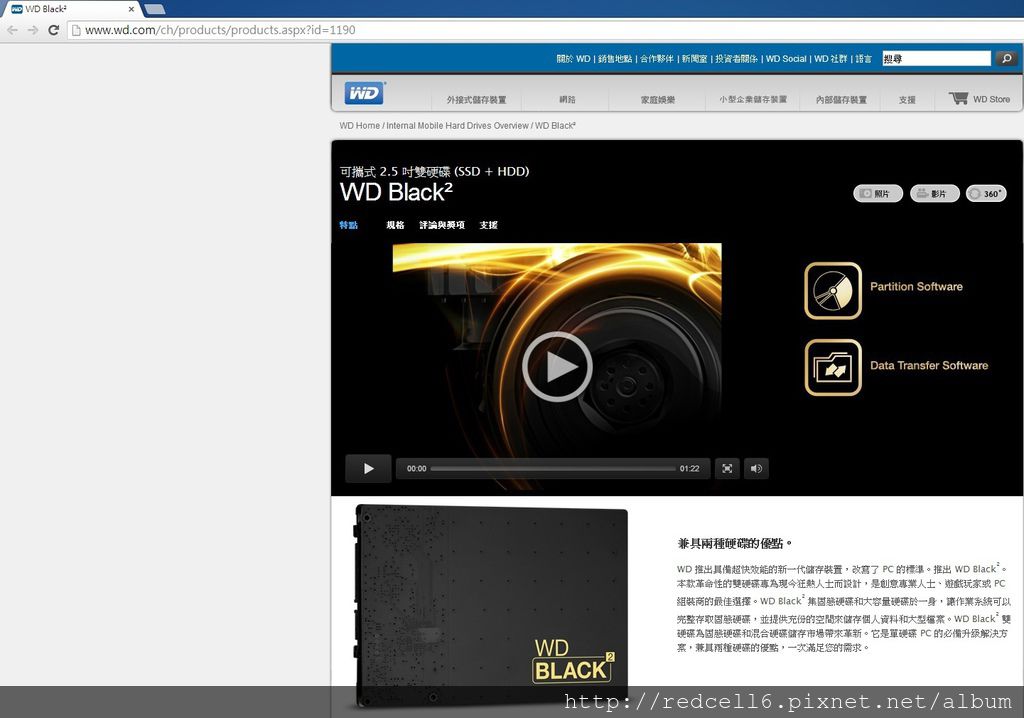Click the browser Back arrow

click(12, 30)
